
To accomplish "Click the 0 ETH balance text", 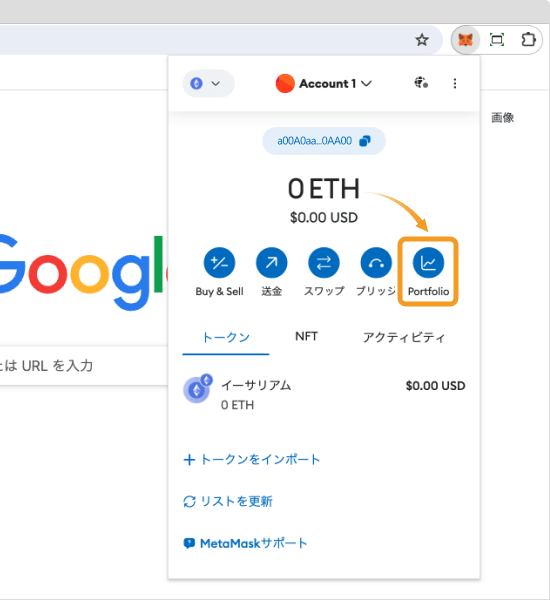I will click(x=324, y=189).
